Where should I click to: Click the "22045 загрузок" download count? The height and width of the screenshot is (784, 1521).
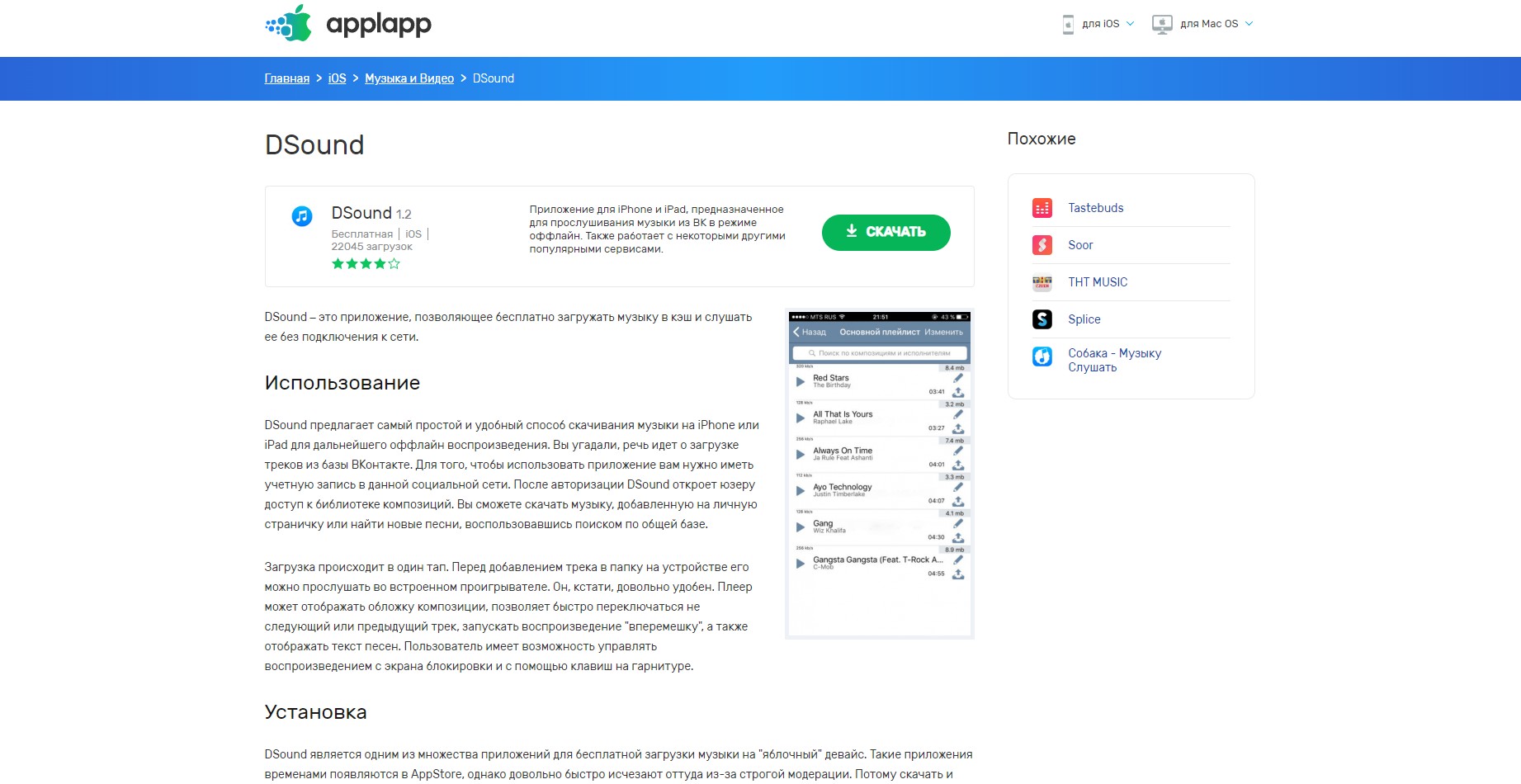click(372, 247)
